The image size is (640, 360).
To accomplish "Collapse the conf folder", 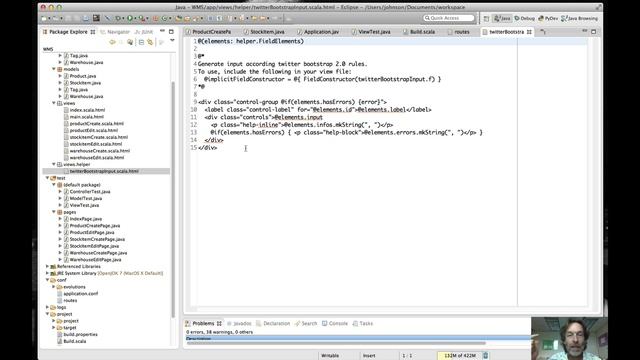I will point(47,280).
